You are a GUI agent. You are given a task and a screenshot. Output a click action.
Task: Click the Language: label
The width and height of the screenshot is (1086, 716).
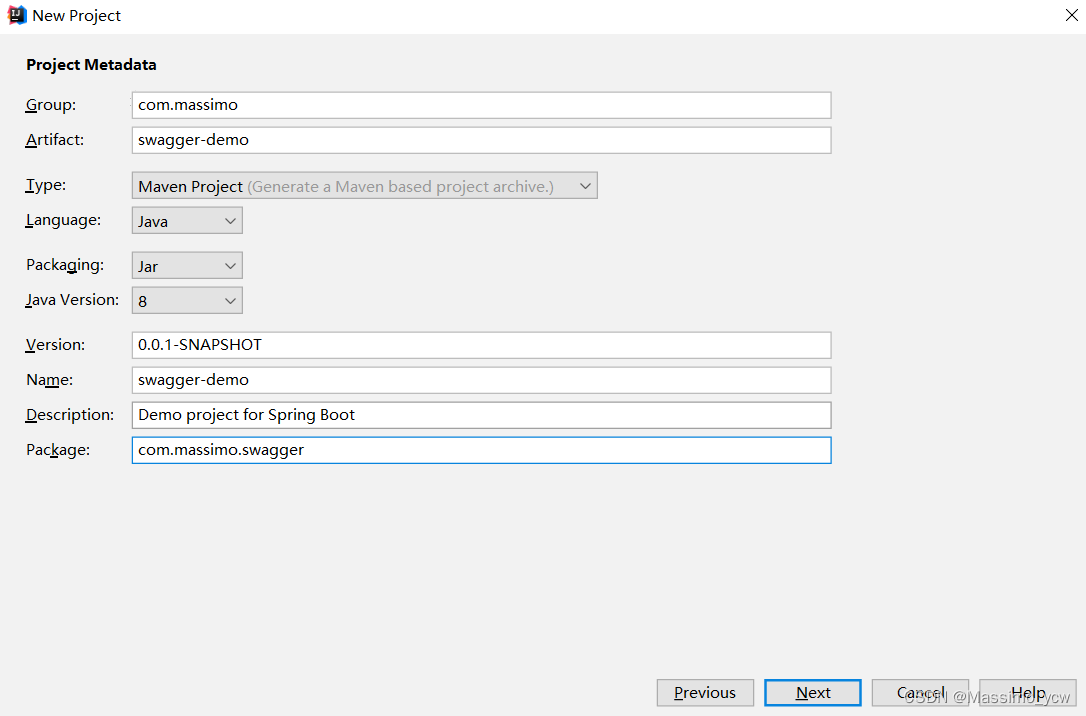coord(63,220)
